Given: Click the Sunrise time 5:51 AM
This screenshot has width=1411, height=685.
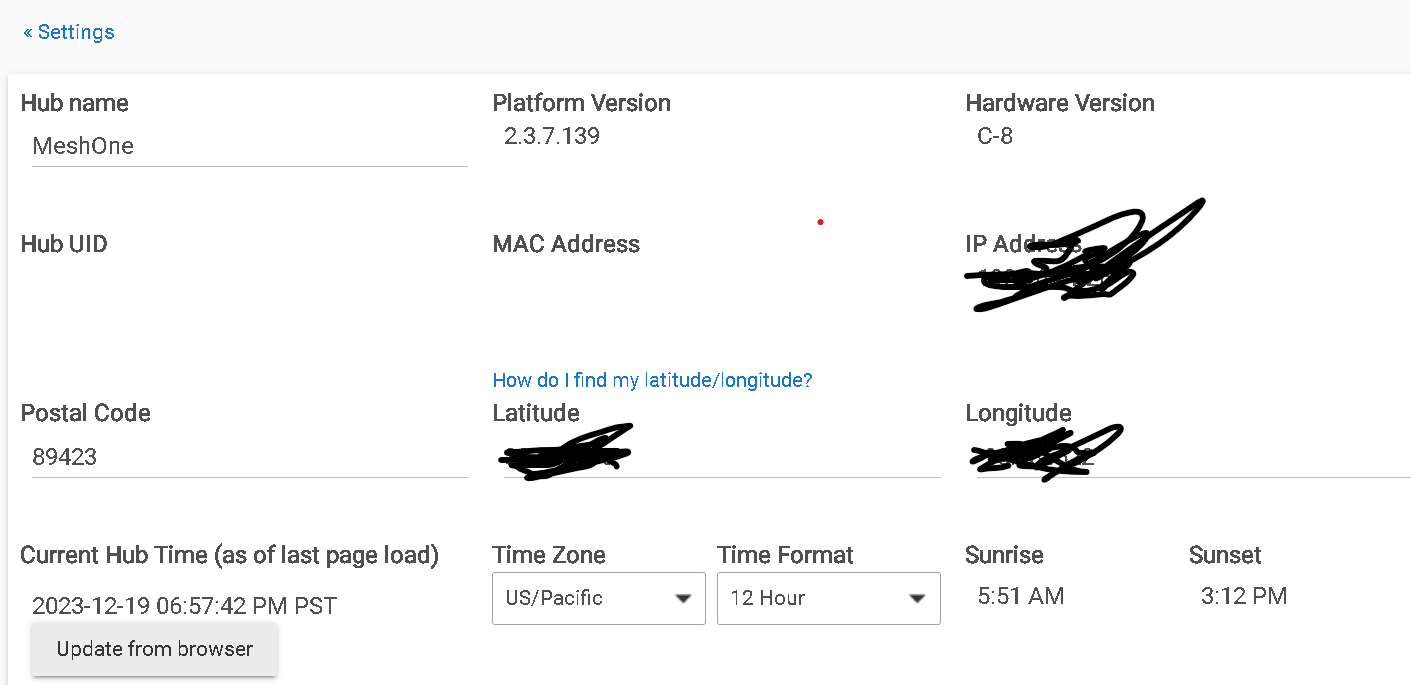Looking at the screenshot, I should tap(1021, 597).
